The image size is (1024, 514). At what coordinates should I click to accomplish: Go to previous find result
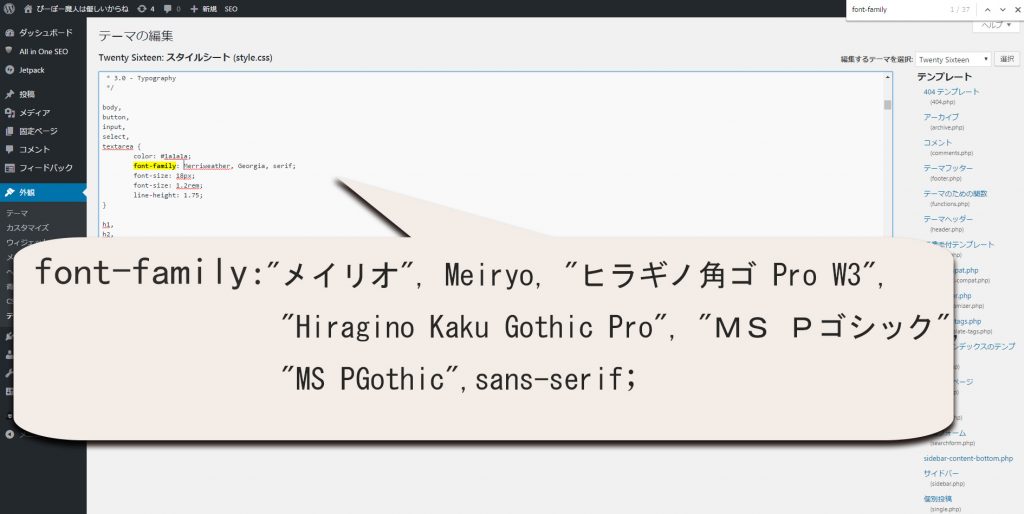pos(987,10)
